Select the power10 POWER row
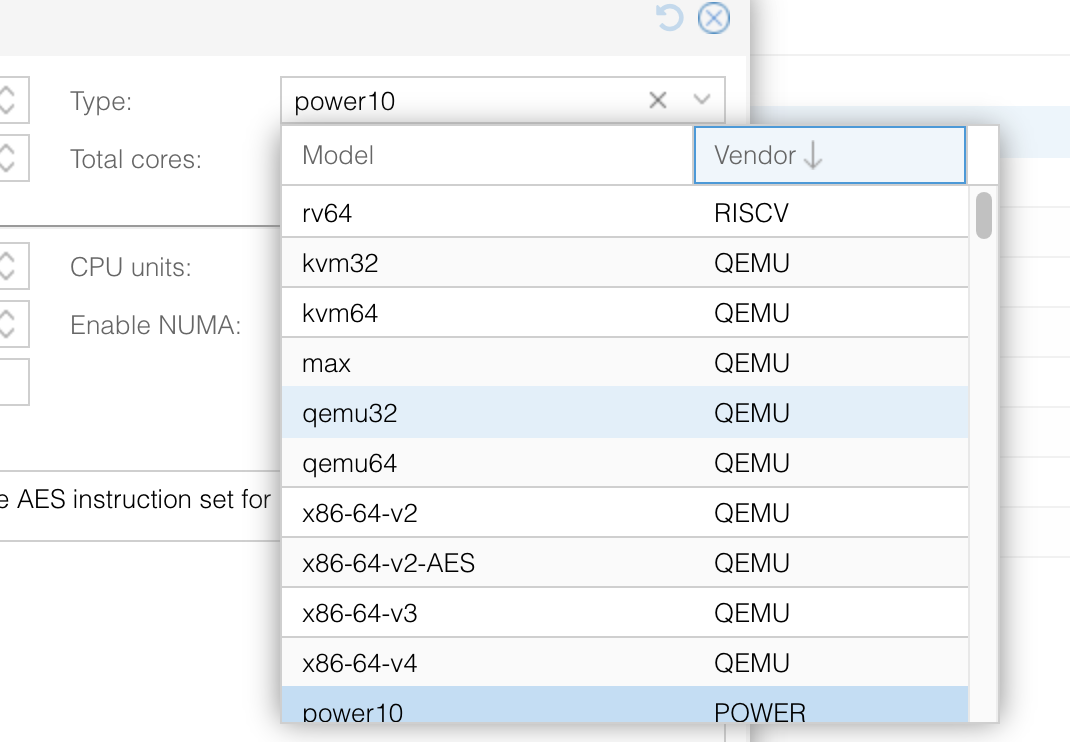1070x742 pixels. [625, 704]
